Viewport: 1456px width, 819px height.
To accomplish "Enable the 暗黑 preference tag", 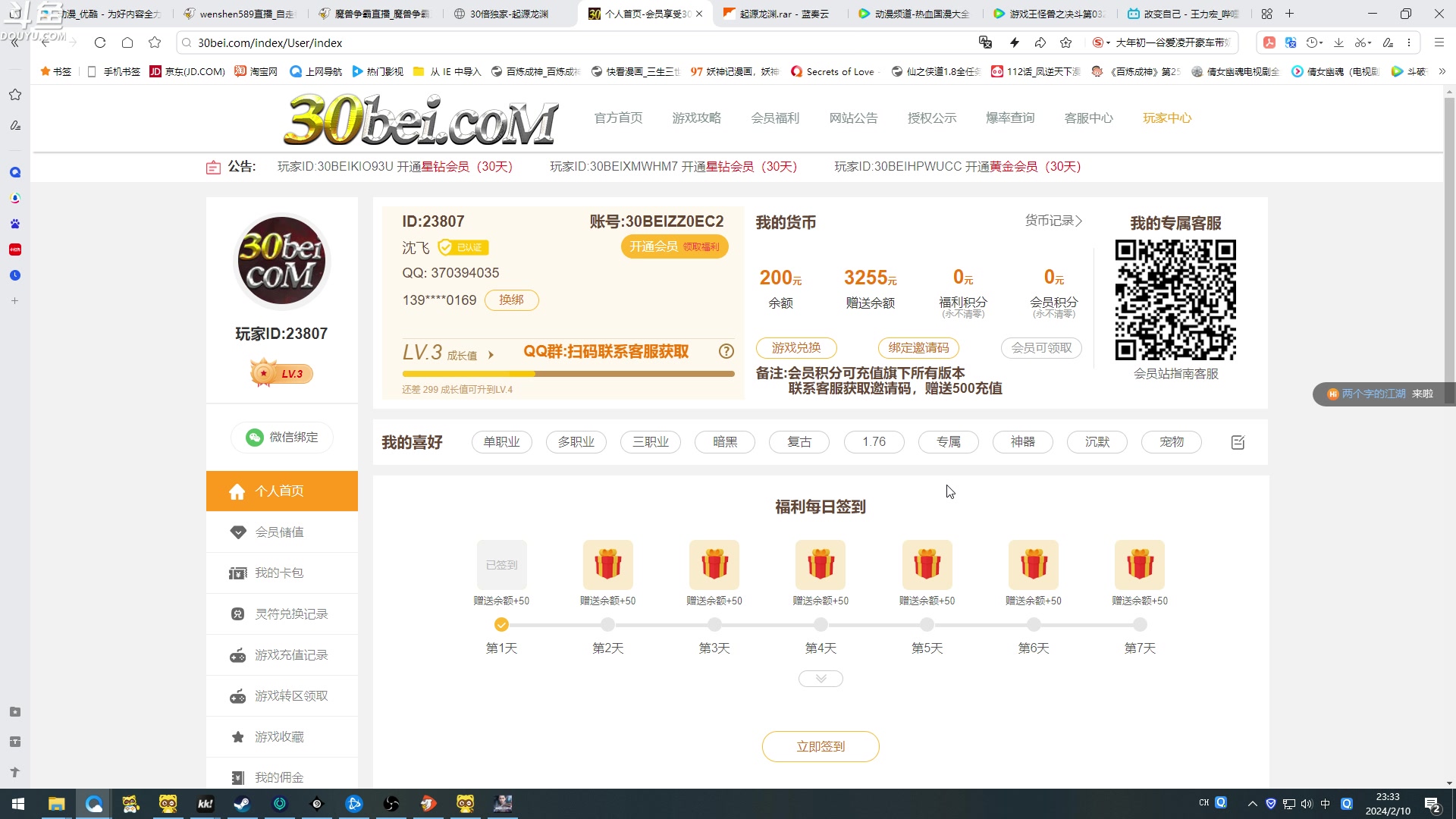I will (x=724, y=441).
